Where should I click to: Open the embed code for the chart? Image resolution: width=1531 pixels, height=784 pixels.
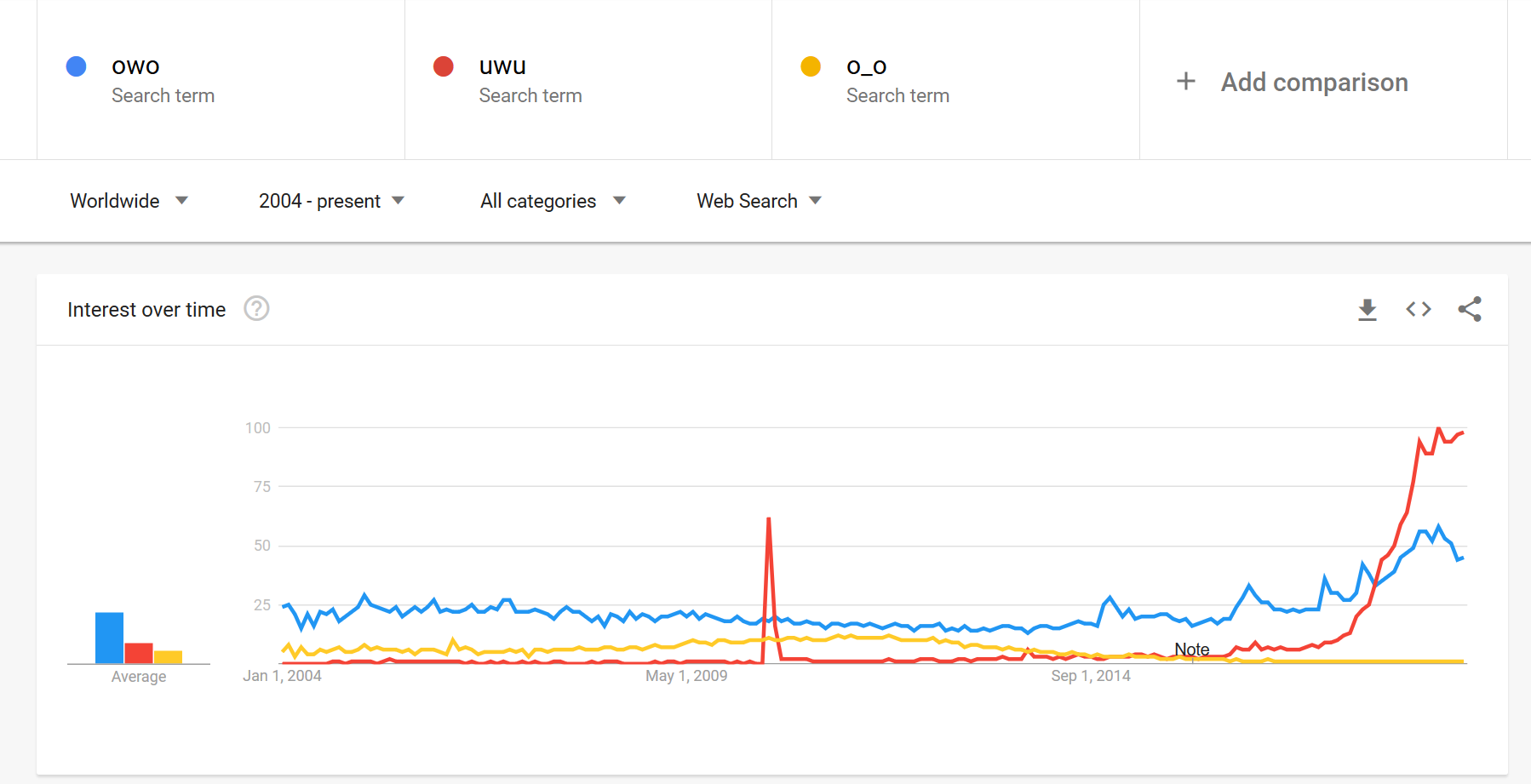click(1418, 309)
